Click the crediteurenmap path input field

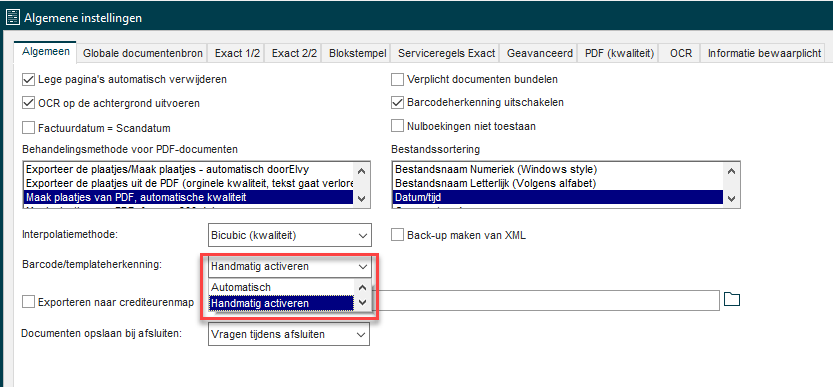coord(547,300)
